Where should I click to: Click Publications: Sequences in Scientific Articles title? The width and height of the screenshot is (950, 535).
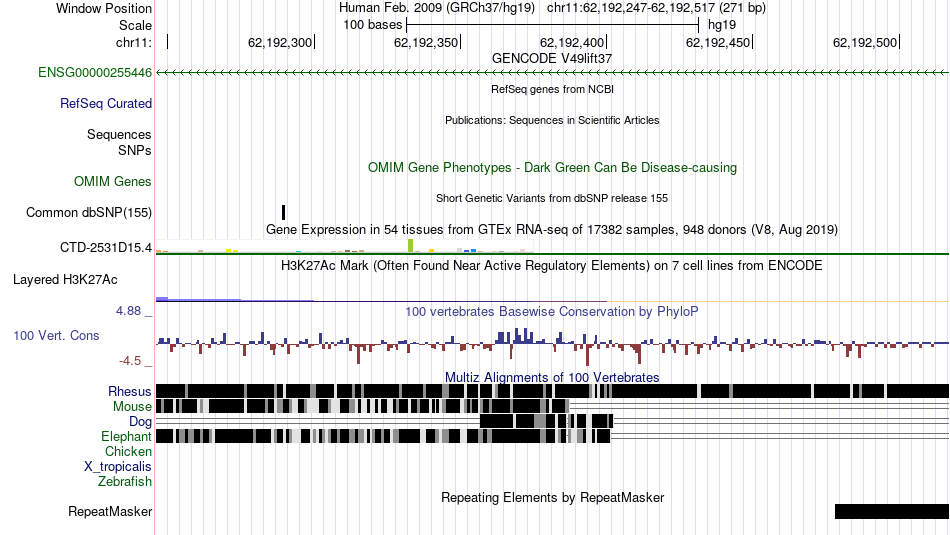552,120
